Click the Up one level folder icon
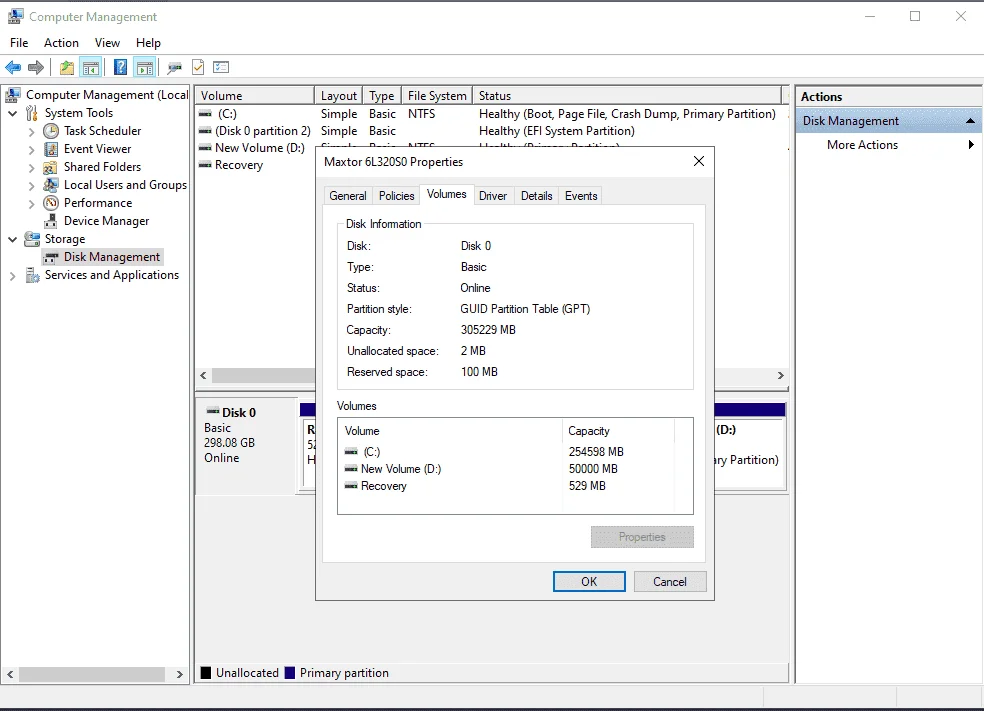The image size is (984, 711). click(x=67, y=67)
